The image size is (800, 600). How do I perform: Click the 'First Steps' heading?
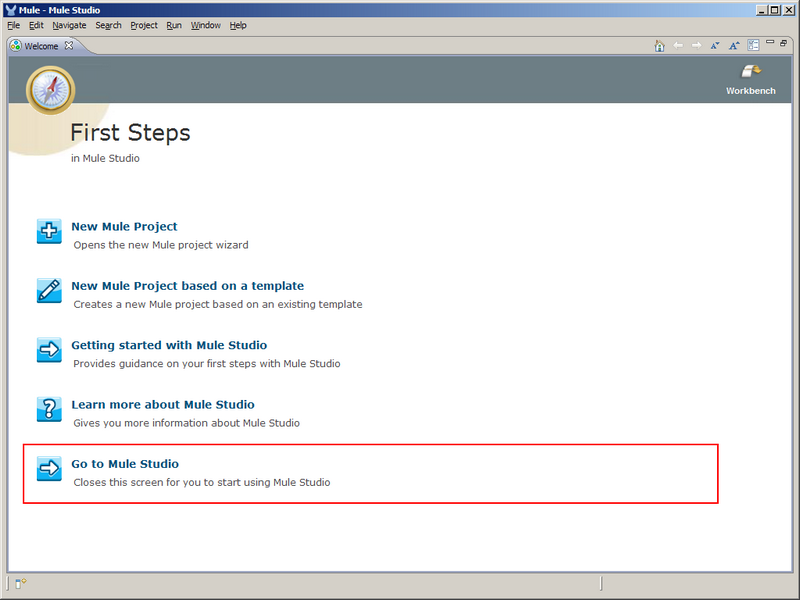[130, 133]
